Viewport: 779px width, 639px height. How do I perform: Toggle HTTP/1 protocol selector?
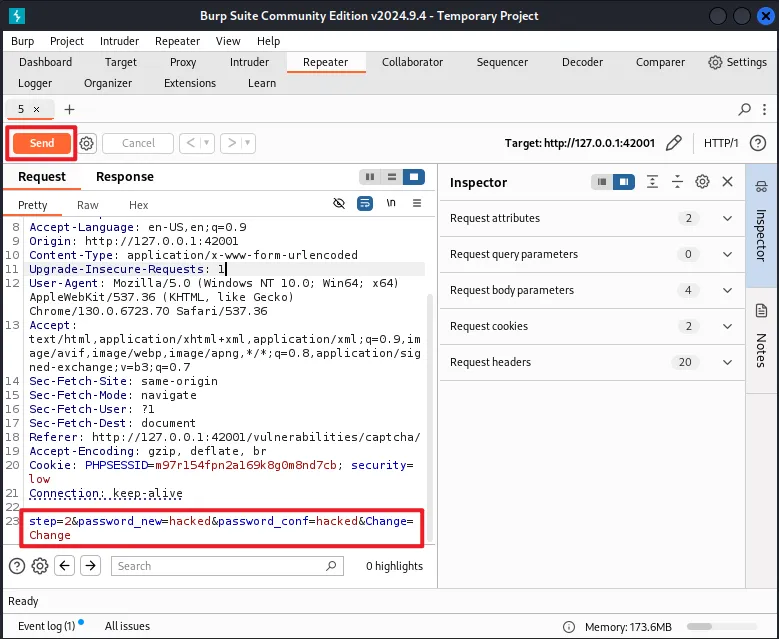721,143
